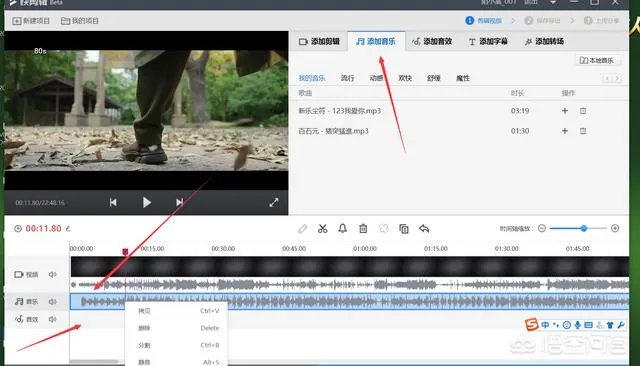The image size is (640, 366).
Task: Click the 03:19 duration cell
Action: 520,111
